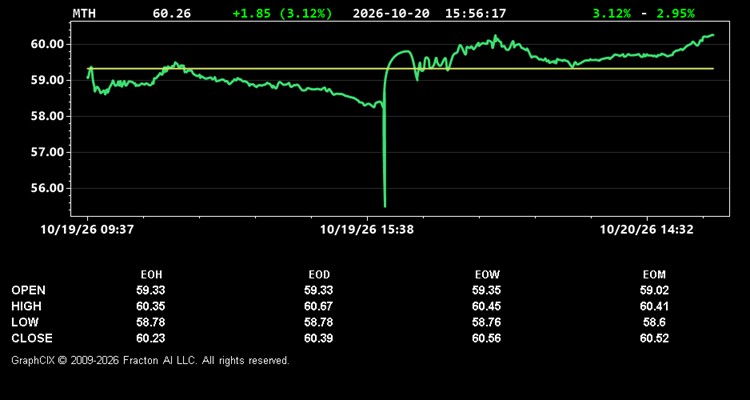The image size is (750, 400).
Task: Click the EOM open value 59.02
Action: 654,290
